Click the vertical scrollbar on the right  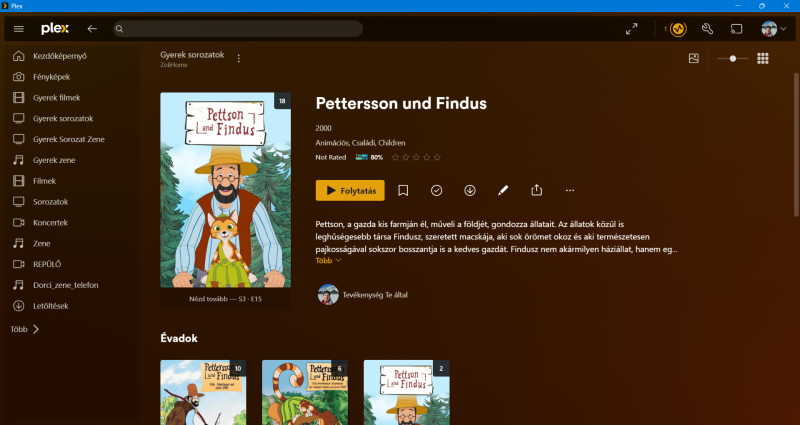[x=796, y=144]
